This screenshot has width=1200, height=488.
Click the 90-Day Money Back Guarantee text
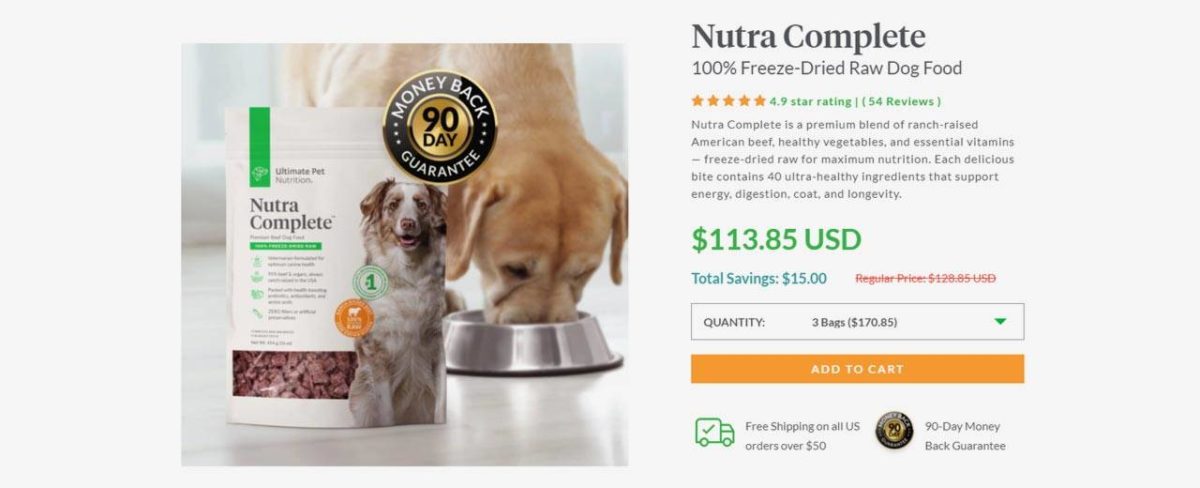[965, 436]
